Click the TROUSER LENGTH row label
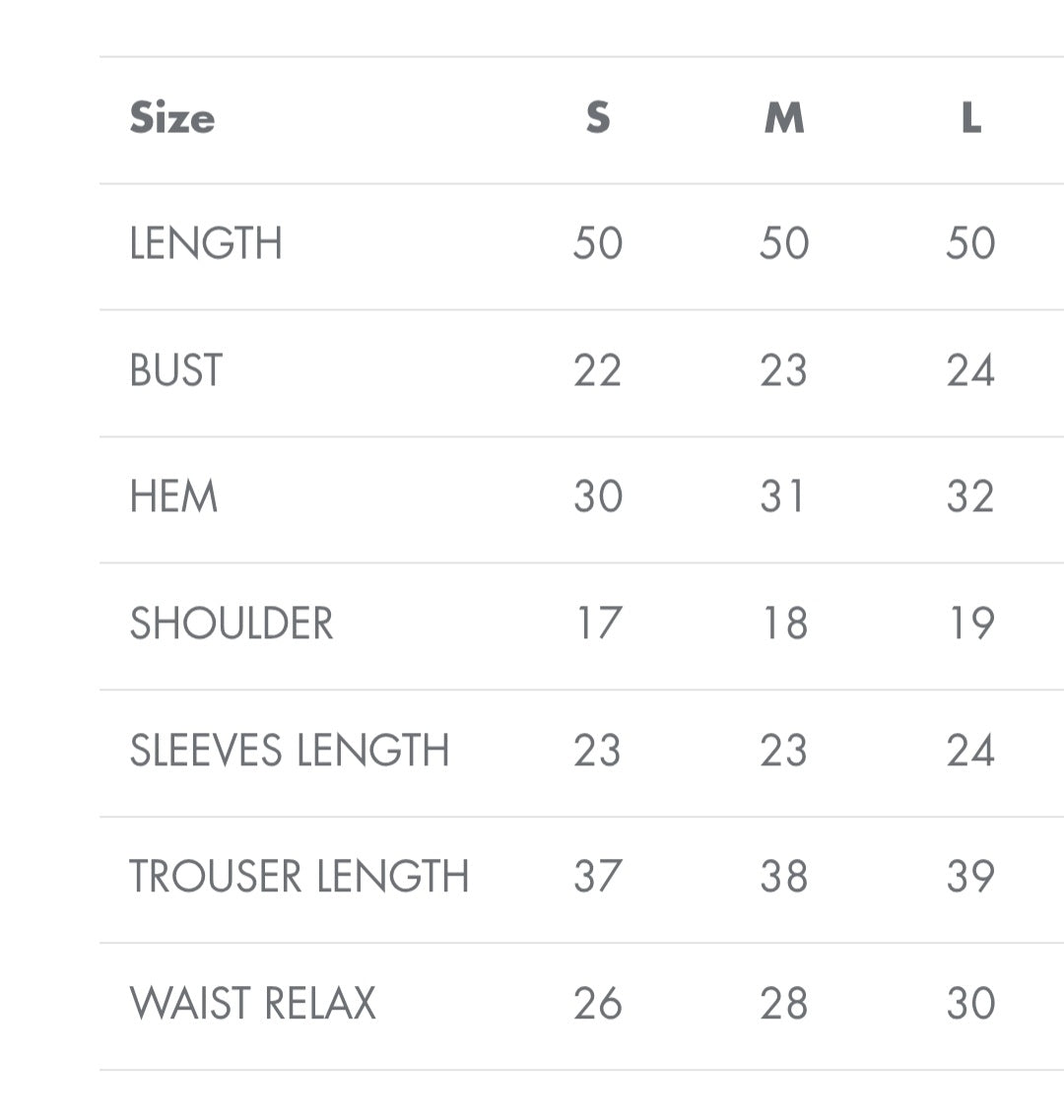This screenshot has width=1064, height=1120. point(299,877)
